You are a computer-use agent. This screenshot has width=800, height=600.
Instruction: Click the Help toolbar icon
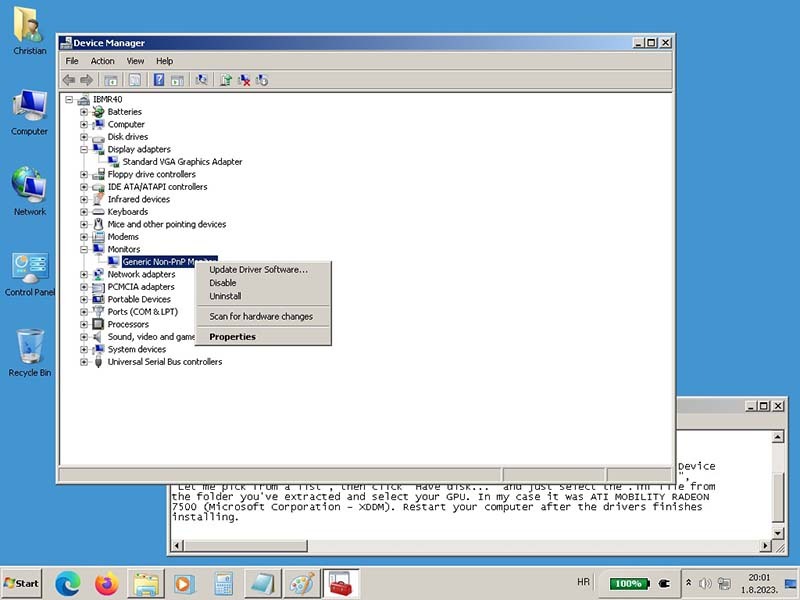[158, 80]
